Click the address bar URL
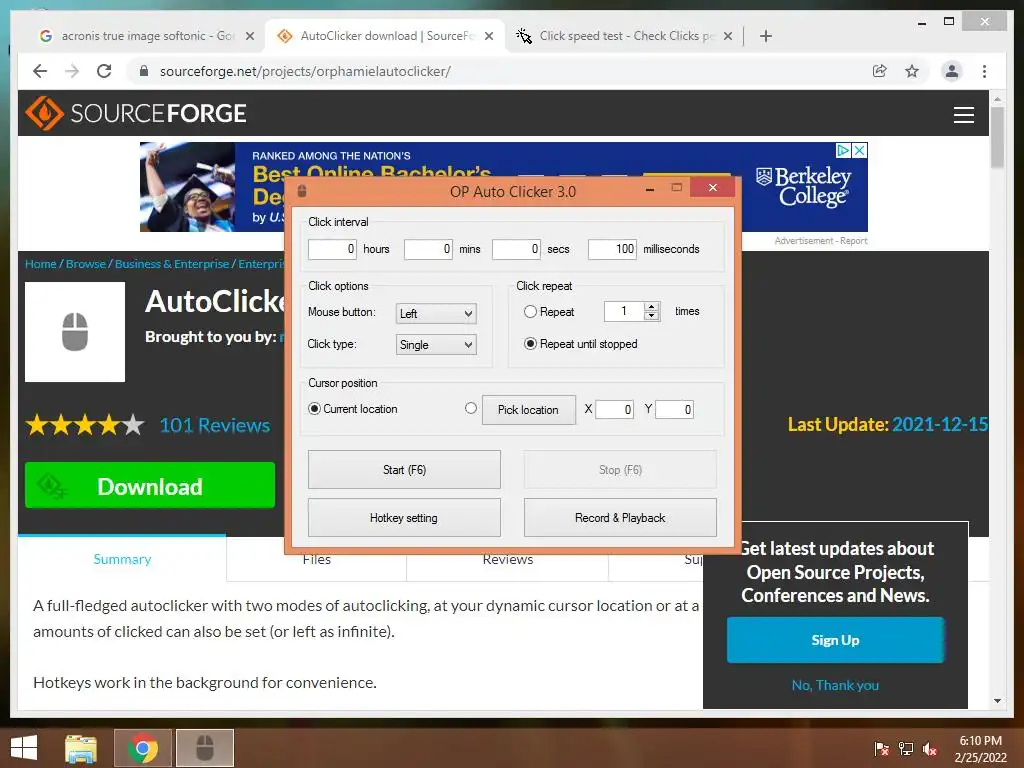This screenshot has height=768, width=1024. pyautogui.click(x=305, y=71)
